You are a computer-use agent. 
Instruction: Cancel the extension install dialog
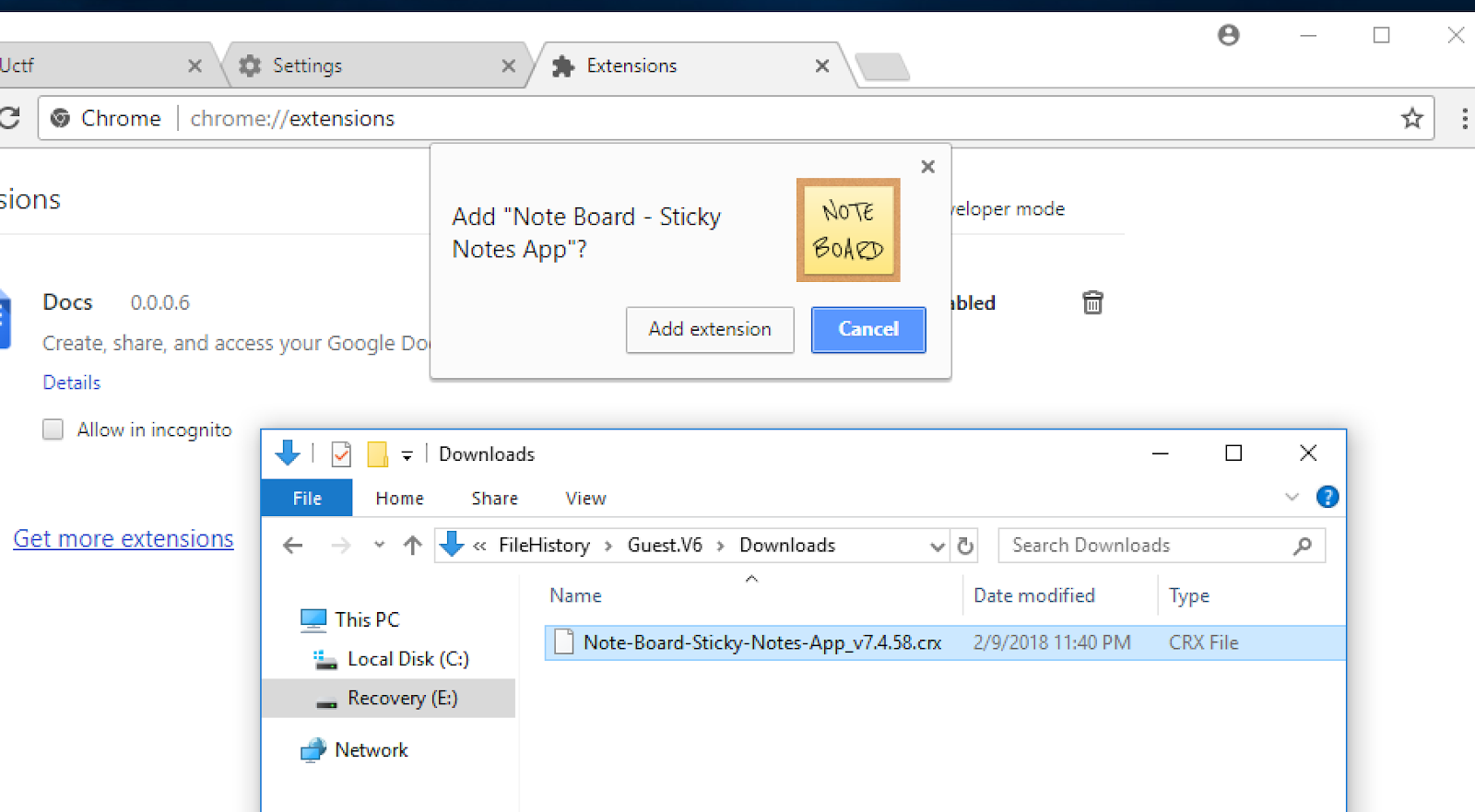click(x=868, y=330)
